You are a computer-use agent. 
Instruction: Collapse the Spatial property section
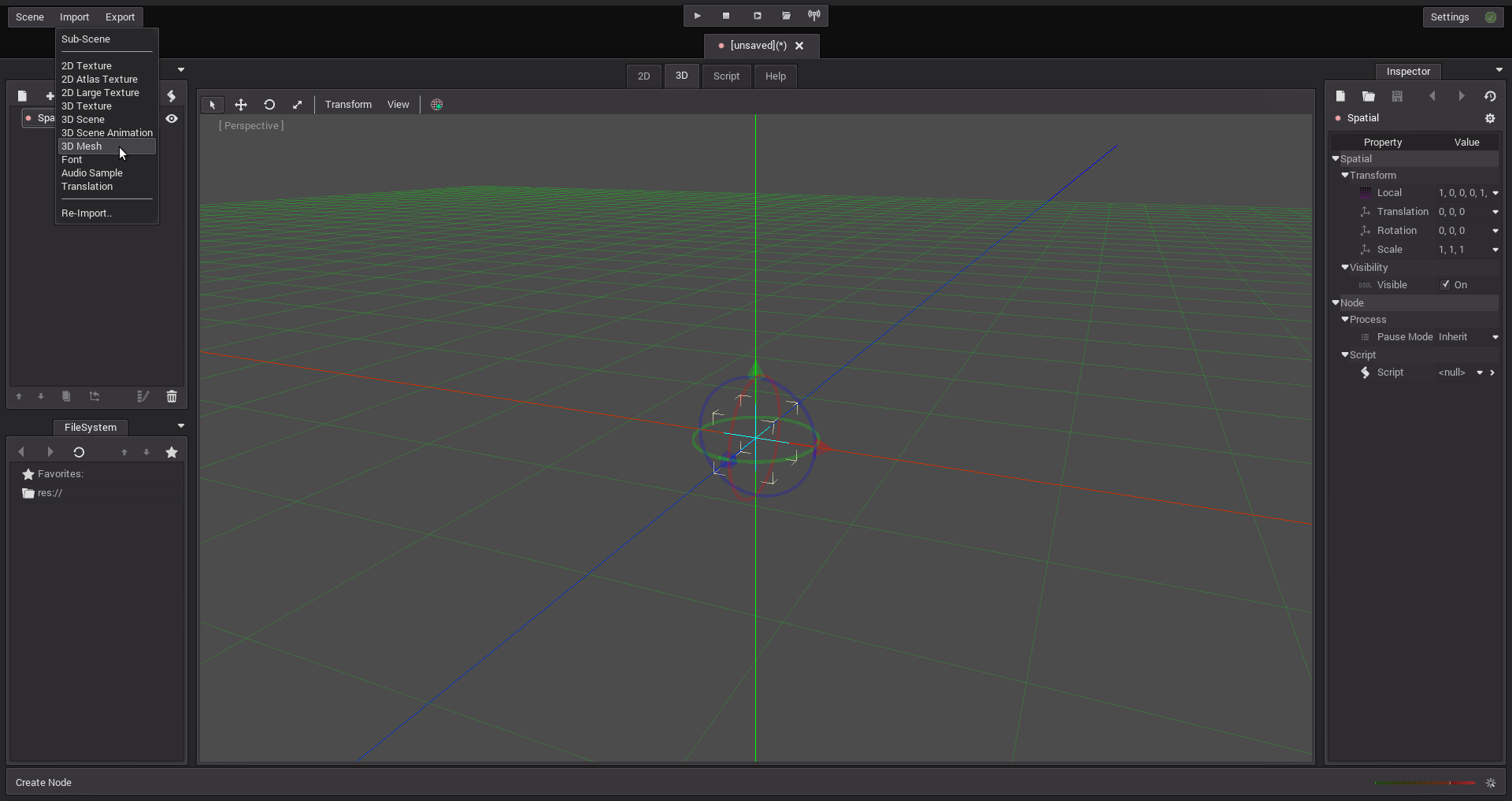(x=1336, y=159)
